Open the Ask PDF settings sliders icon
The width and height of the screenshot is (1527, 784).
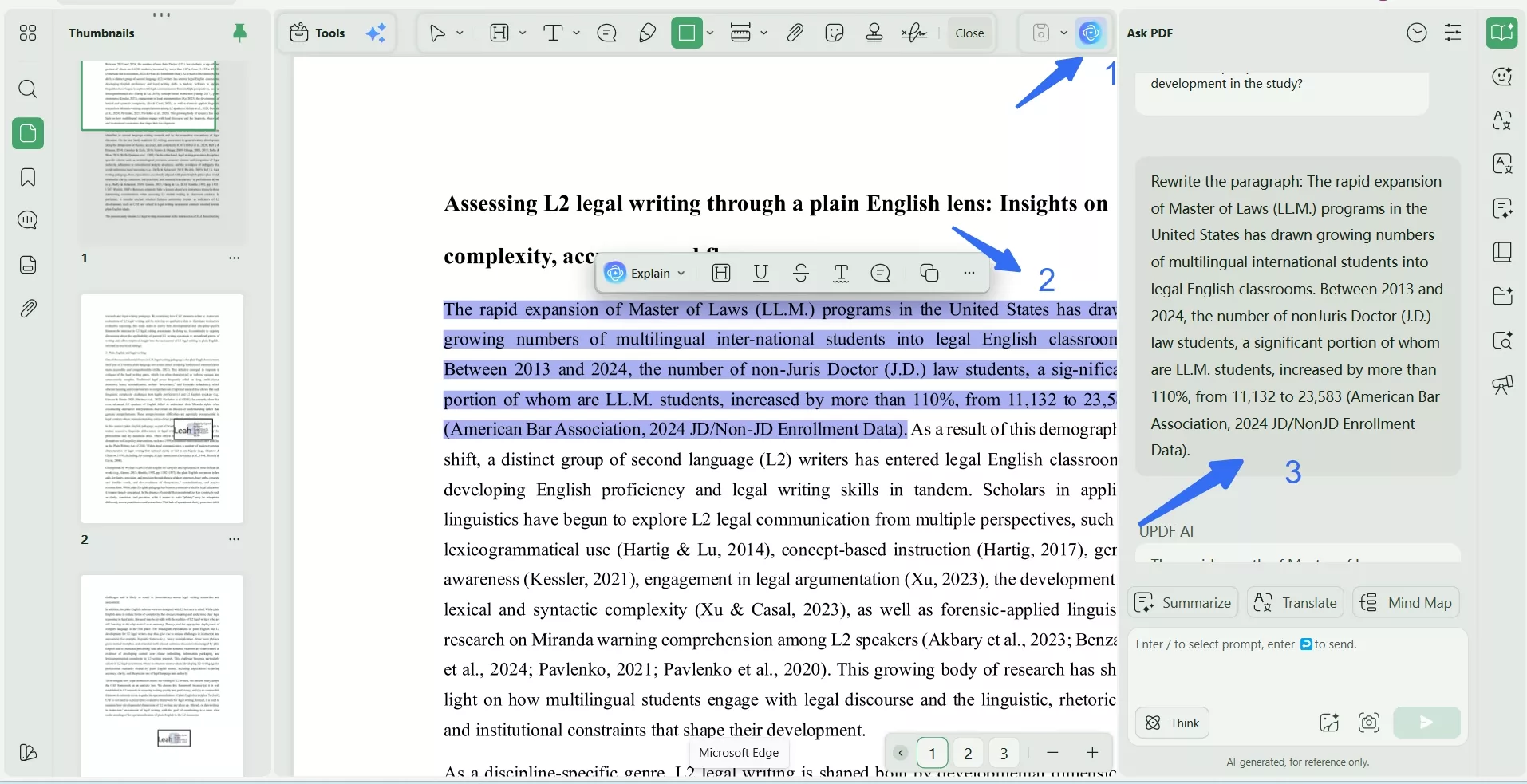click(x=1454, y=33)
